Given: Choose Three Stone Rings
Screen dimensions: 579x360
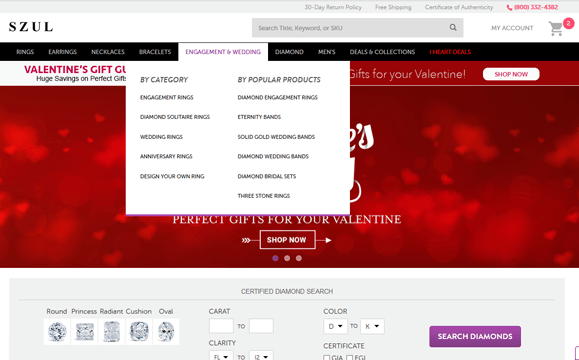Looking at the screenshot, I should (x=263, y=196).
